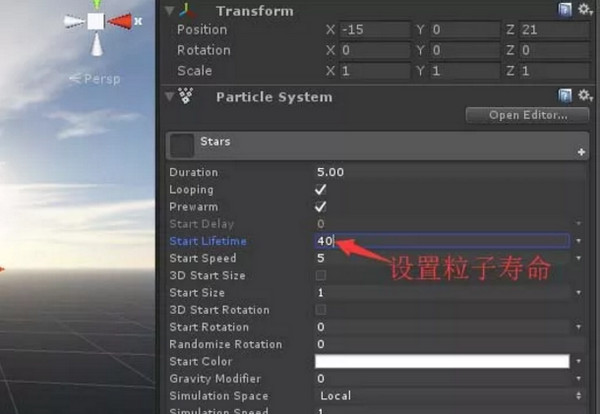Click the Particle System settings gear

click(583, 96)
